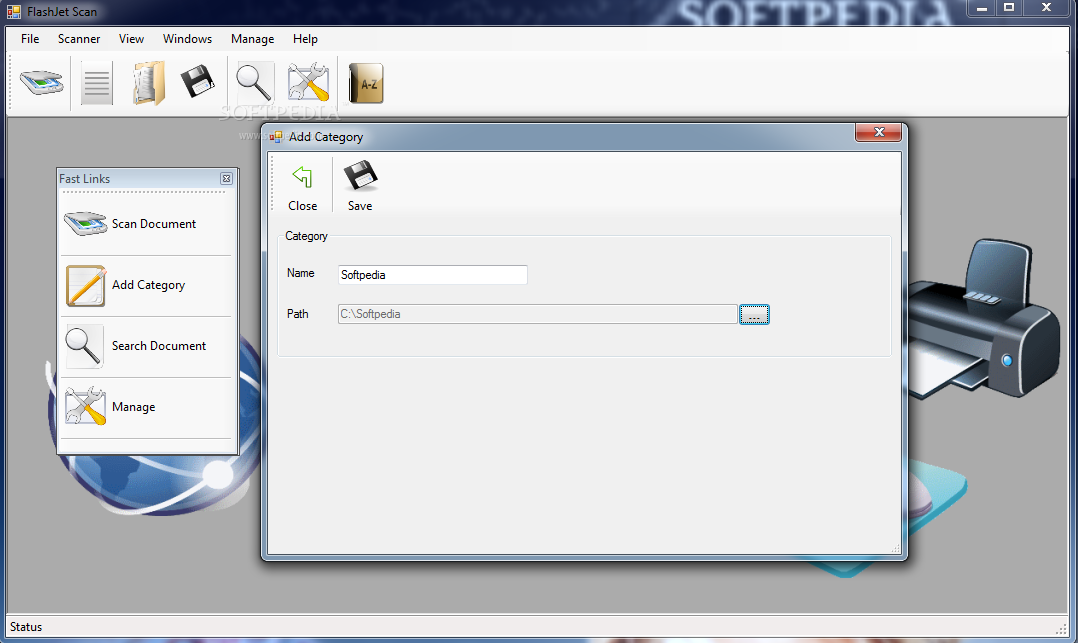Close the Add Category dialog with red X
Viewport: 1078px width, 643px height.
click(879, 132)
